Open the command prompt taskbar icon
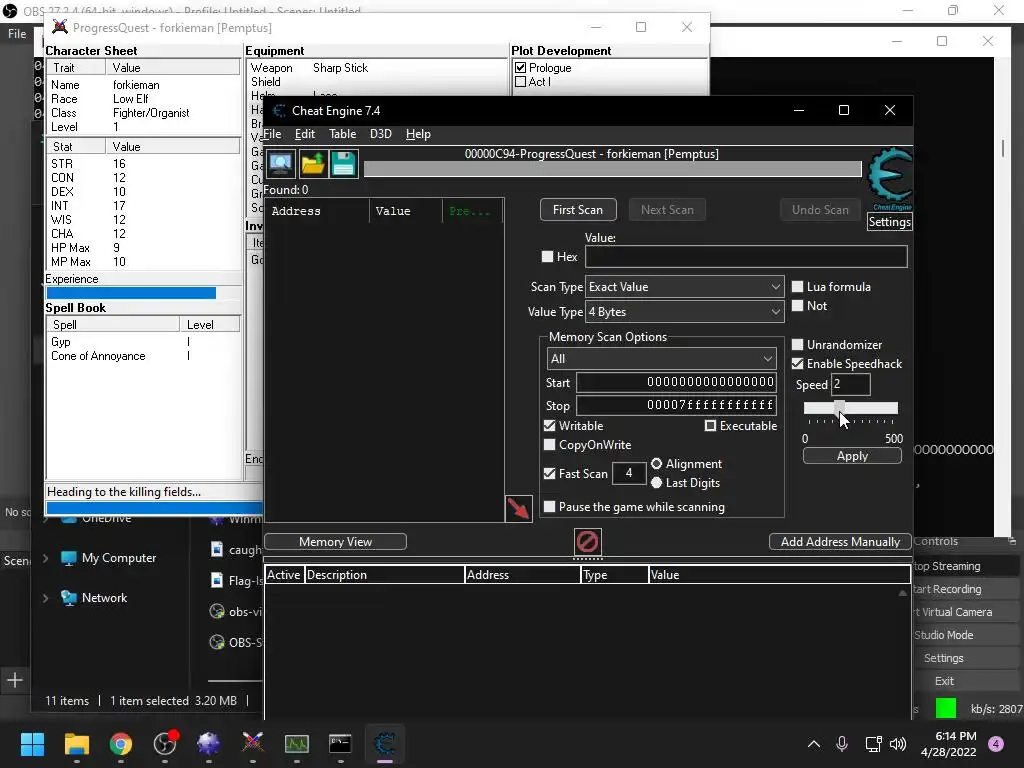Screen dimensions: 1024x768 (340, 743)
